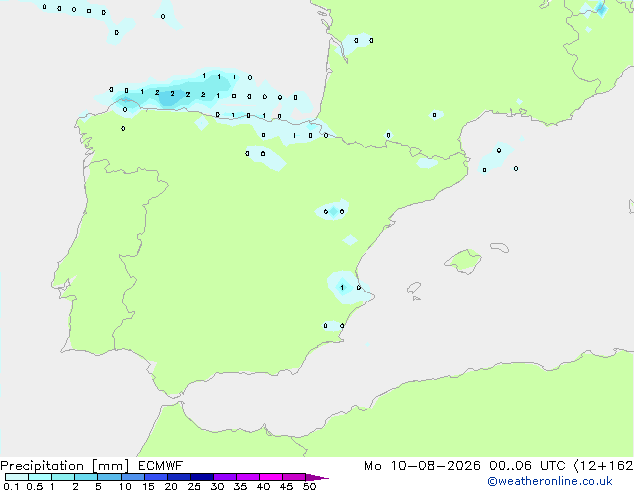This screenshot has width=634, height=490.
Task: Pick the legend swatch between 10 and 15
Action: point(132,477)
